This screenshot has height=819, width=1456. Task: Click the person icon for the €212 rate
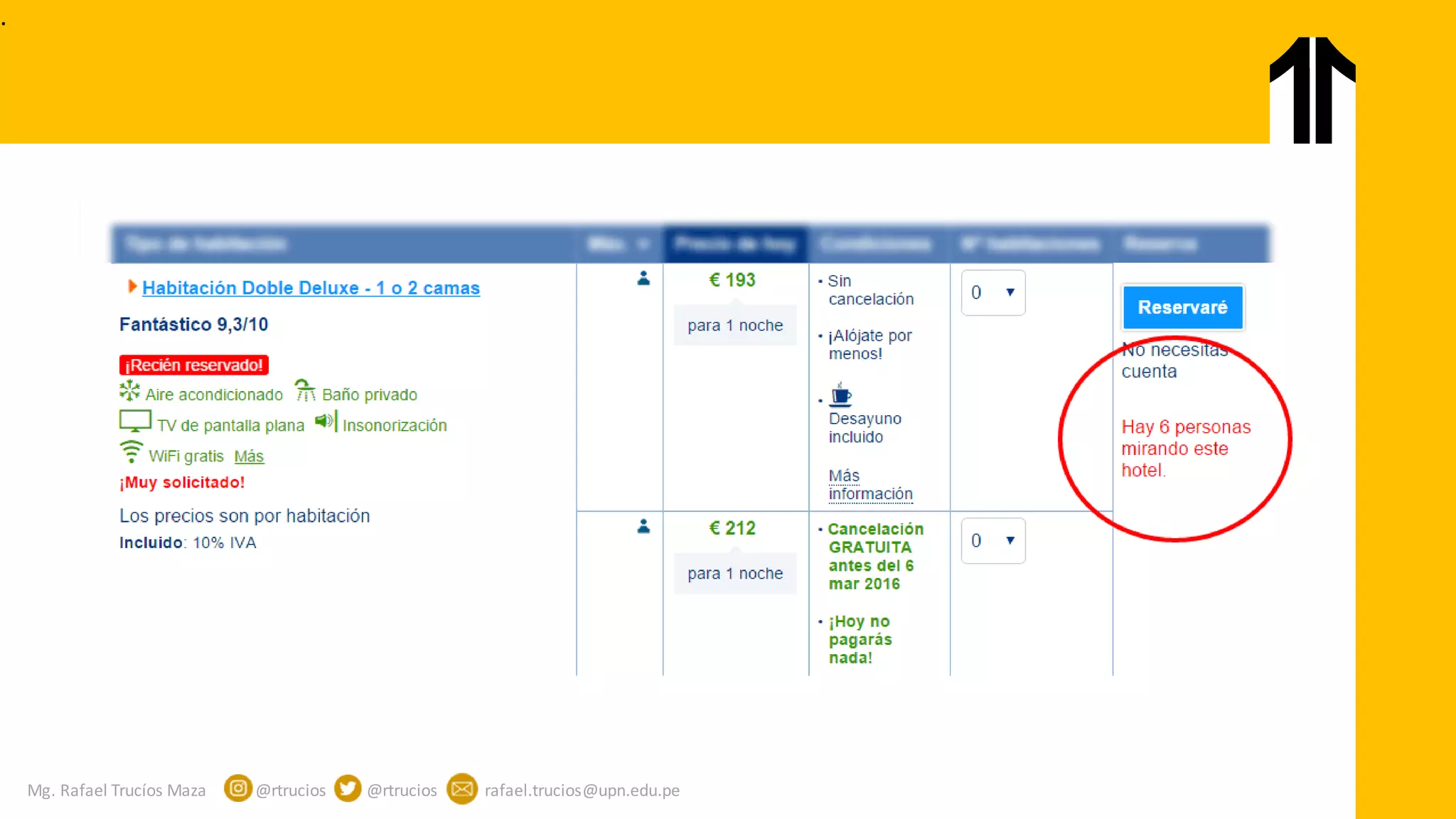(643, 527)
